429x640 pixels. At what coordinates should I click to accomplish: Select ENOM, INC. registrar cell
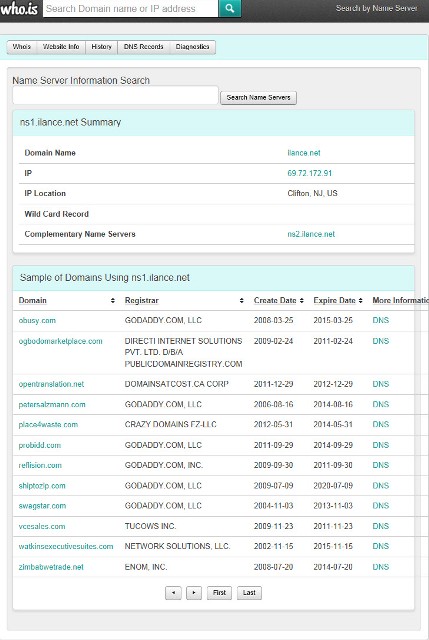tap(146, 567)
